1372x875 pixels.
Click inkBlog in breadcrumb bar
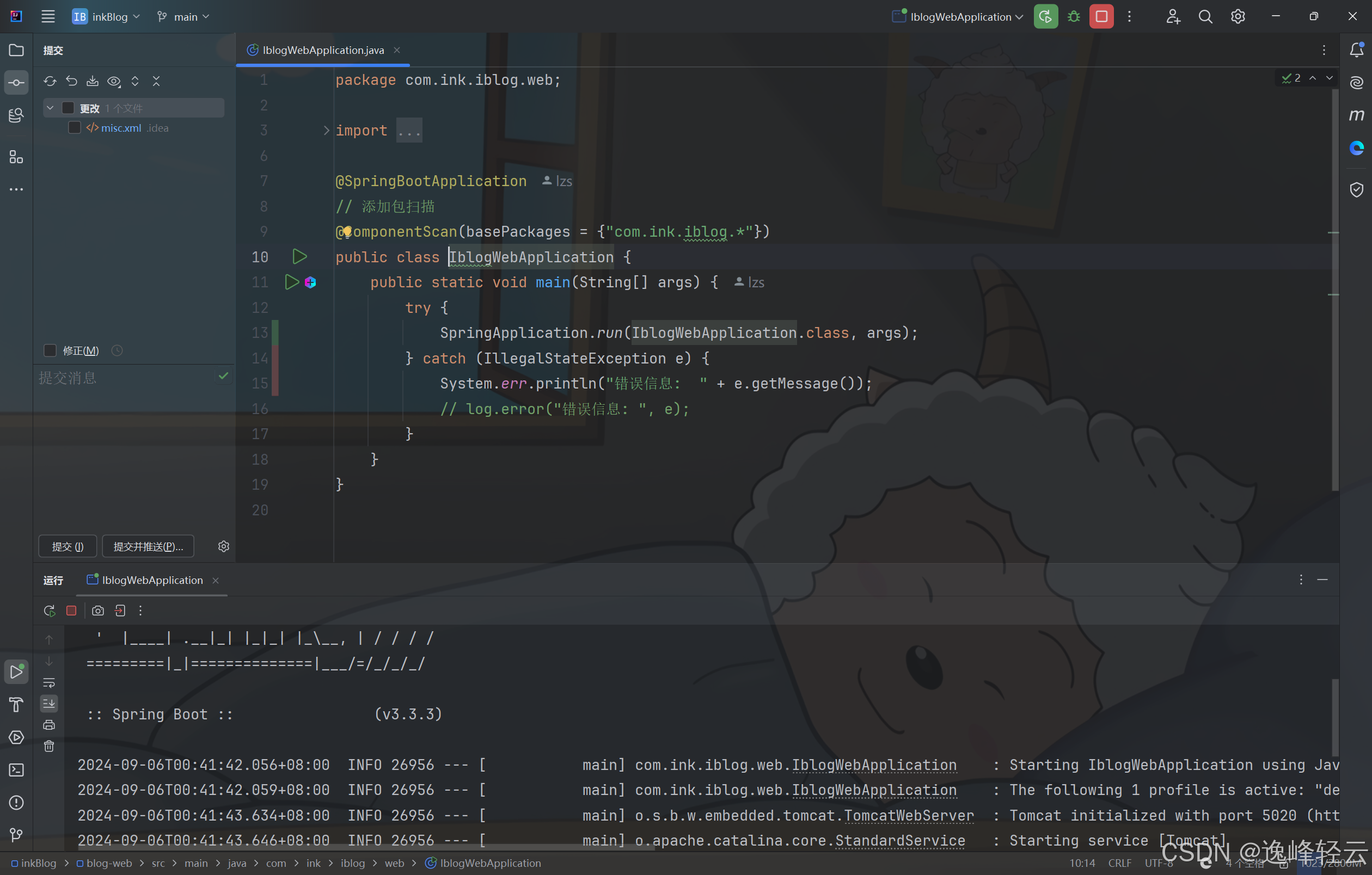pos(34,863)
